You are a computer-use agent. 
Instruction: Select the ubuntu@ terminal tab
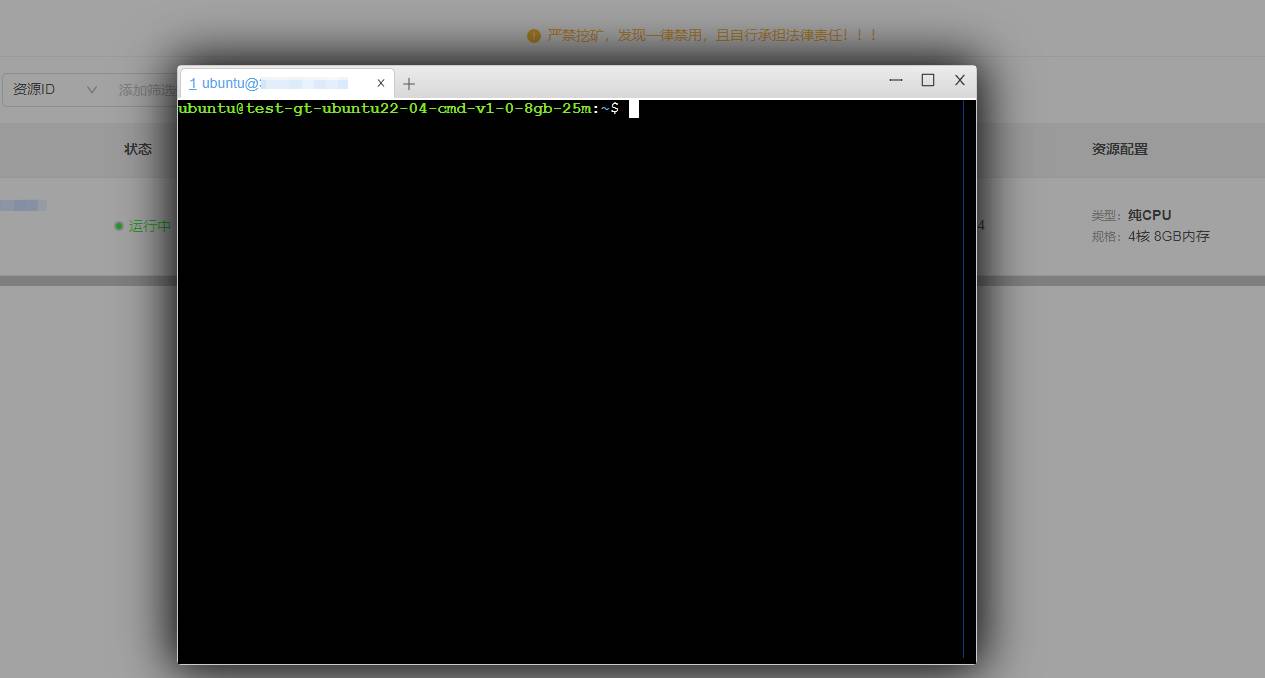pos(285,83)
